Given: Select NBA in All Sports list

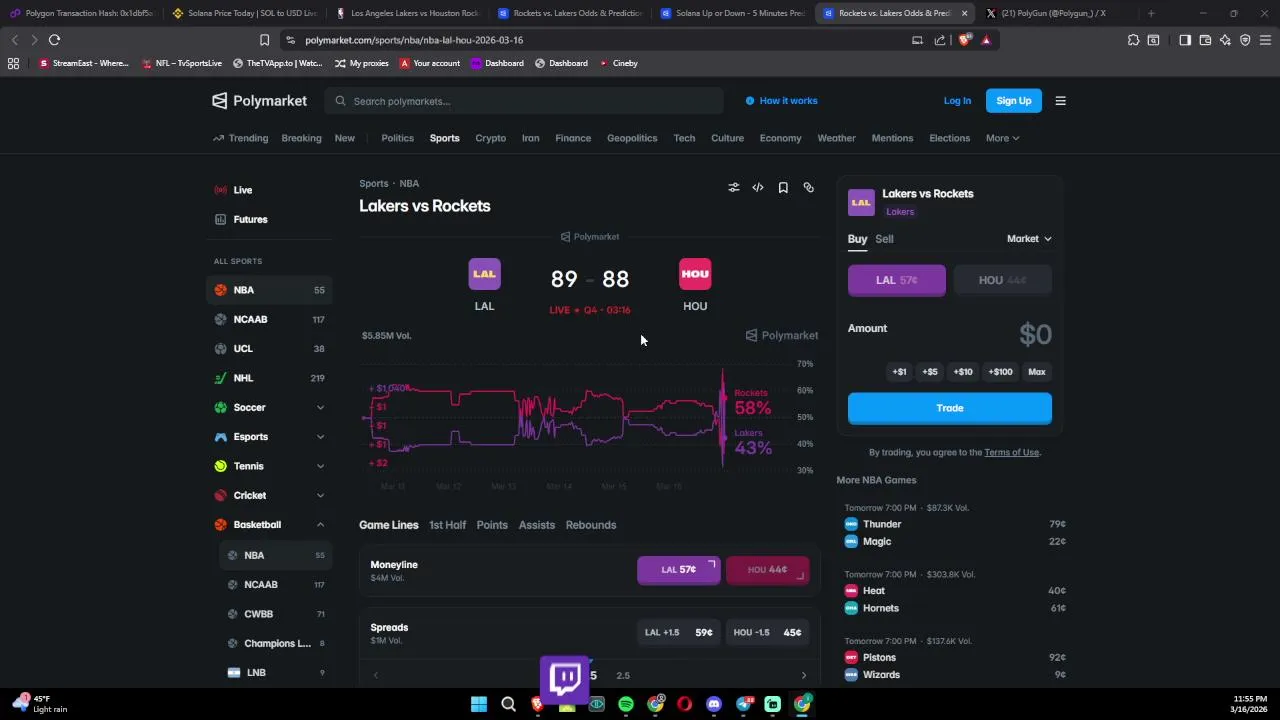Looking at the screenshot, I should 270,290.
